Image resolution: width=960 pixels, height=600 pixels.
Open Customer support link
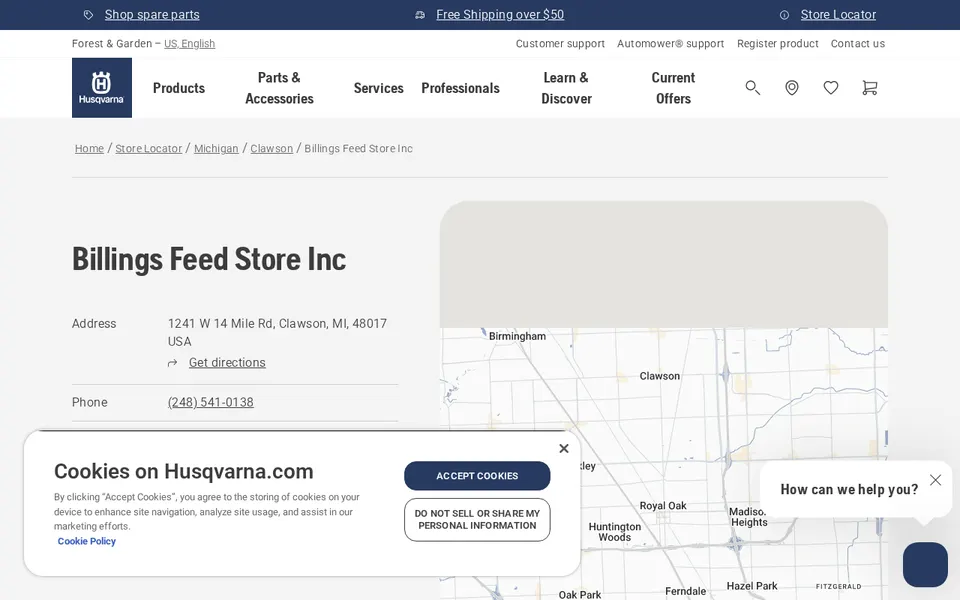point(560,43)
